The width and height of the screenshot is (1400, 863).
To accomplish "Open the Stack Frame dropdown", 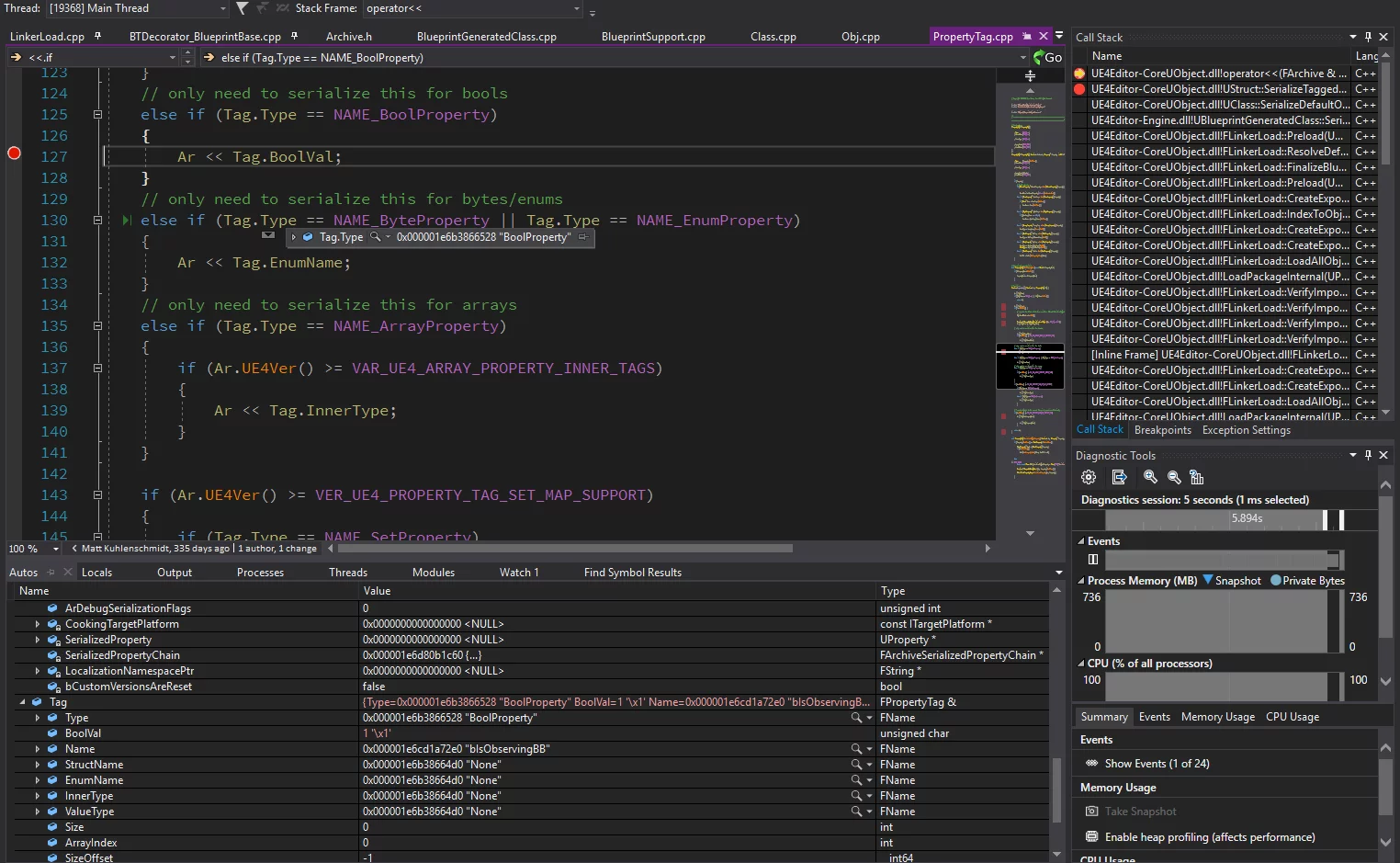I will 577,8.
